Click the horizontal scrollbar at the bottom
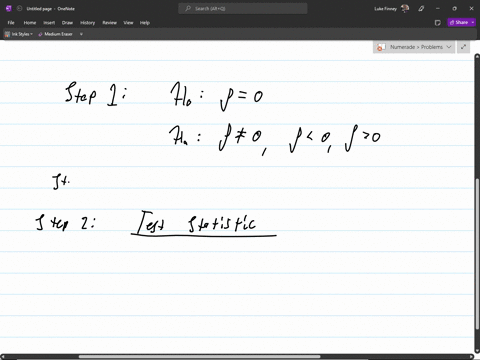The image size is (480, 360). [199, 357]
